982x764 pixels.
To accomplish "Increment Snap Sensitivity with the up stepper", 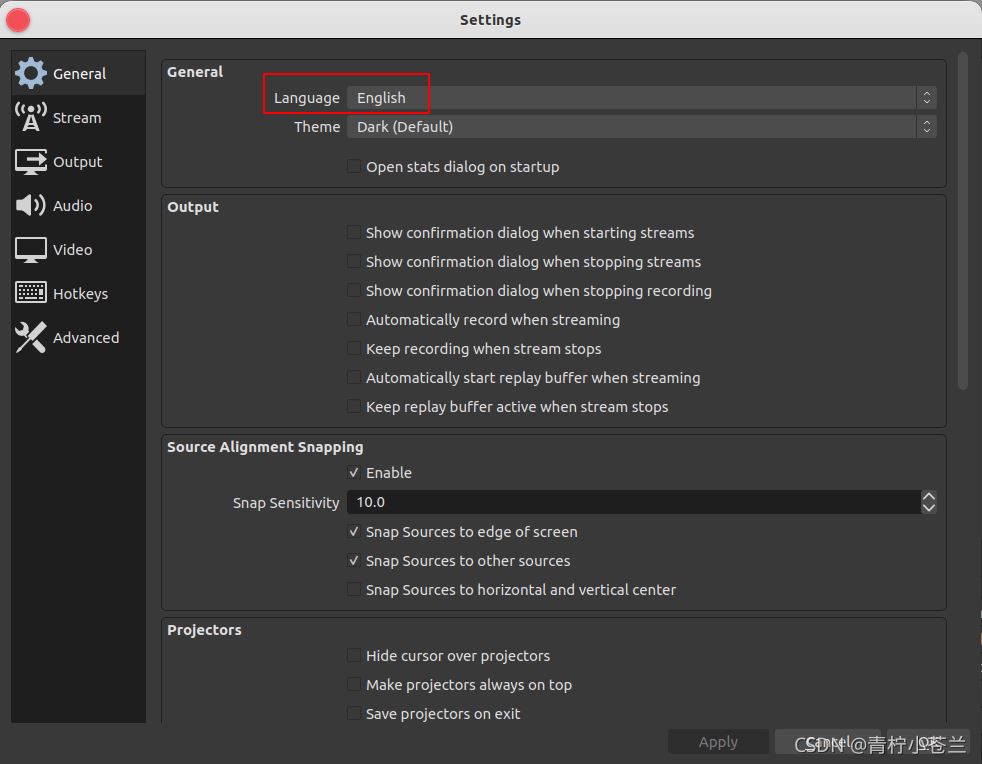I will coord(928,496).
